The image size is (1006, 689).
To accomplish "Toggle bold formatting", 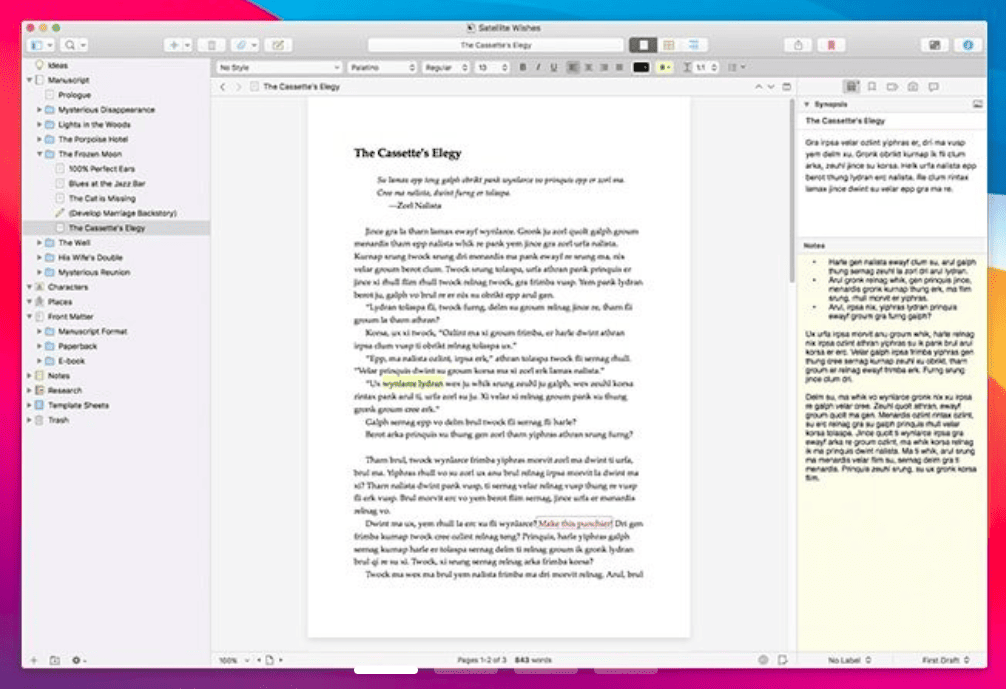I will (x=523, y=67).
